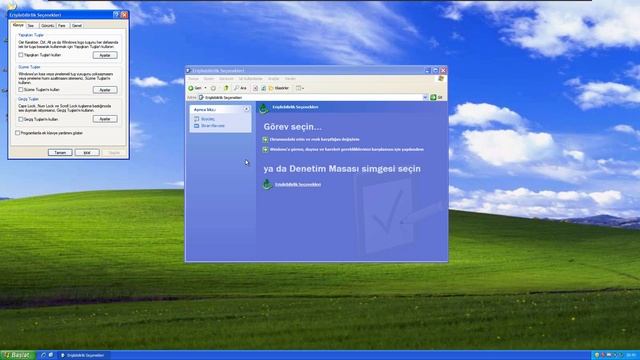The height and width of the screenshot is (360, 640).
Task: Click the Başlat start button
Action: pos(17,355)
